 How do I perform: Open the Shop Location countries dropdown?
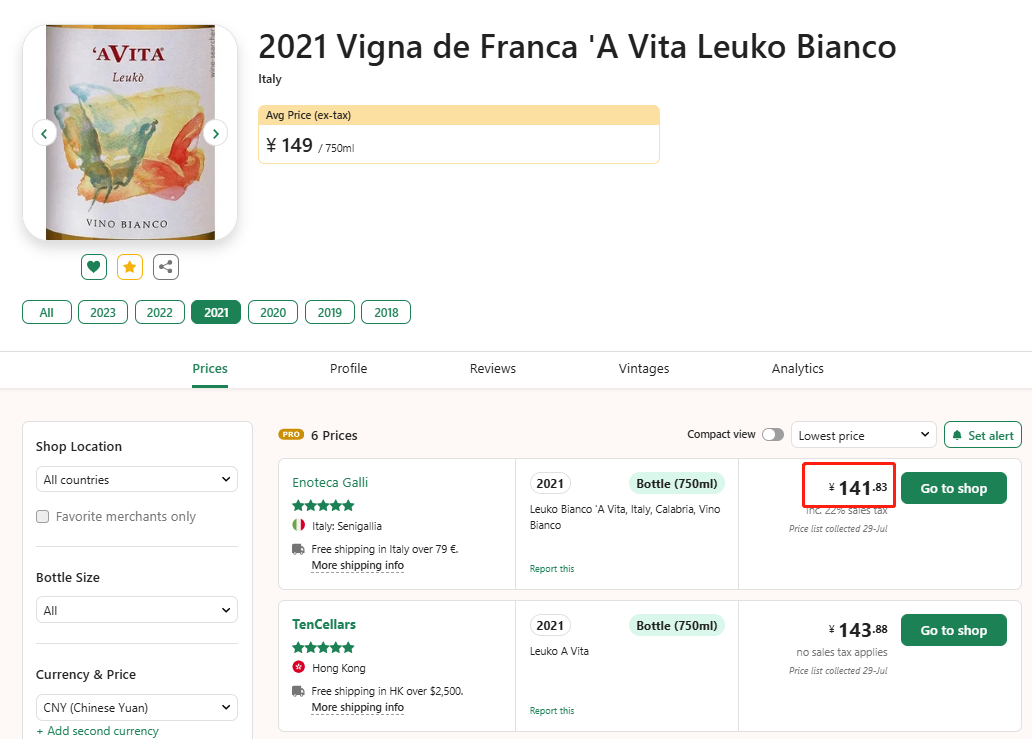pyautogui.click(x=137, y=480)
